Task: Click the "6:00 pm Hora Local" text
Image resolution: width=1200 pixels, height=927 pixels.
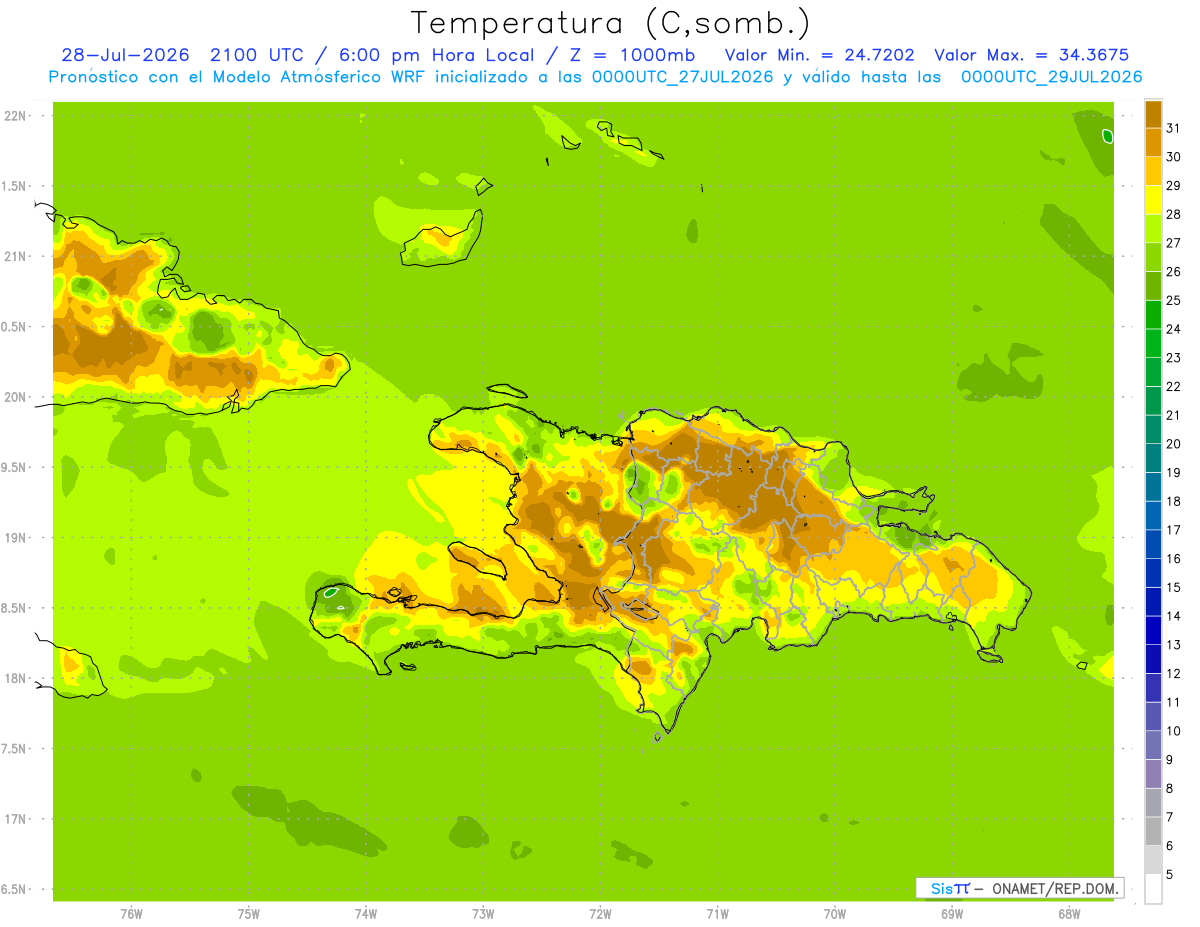Action: [436, 55]
